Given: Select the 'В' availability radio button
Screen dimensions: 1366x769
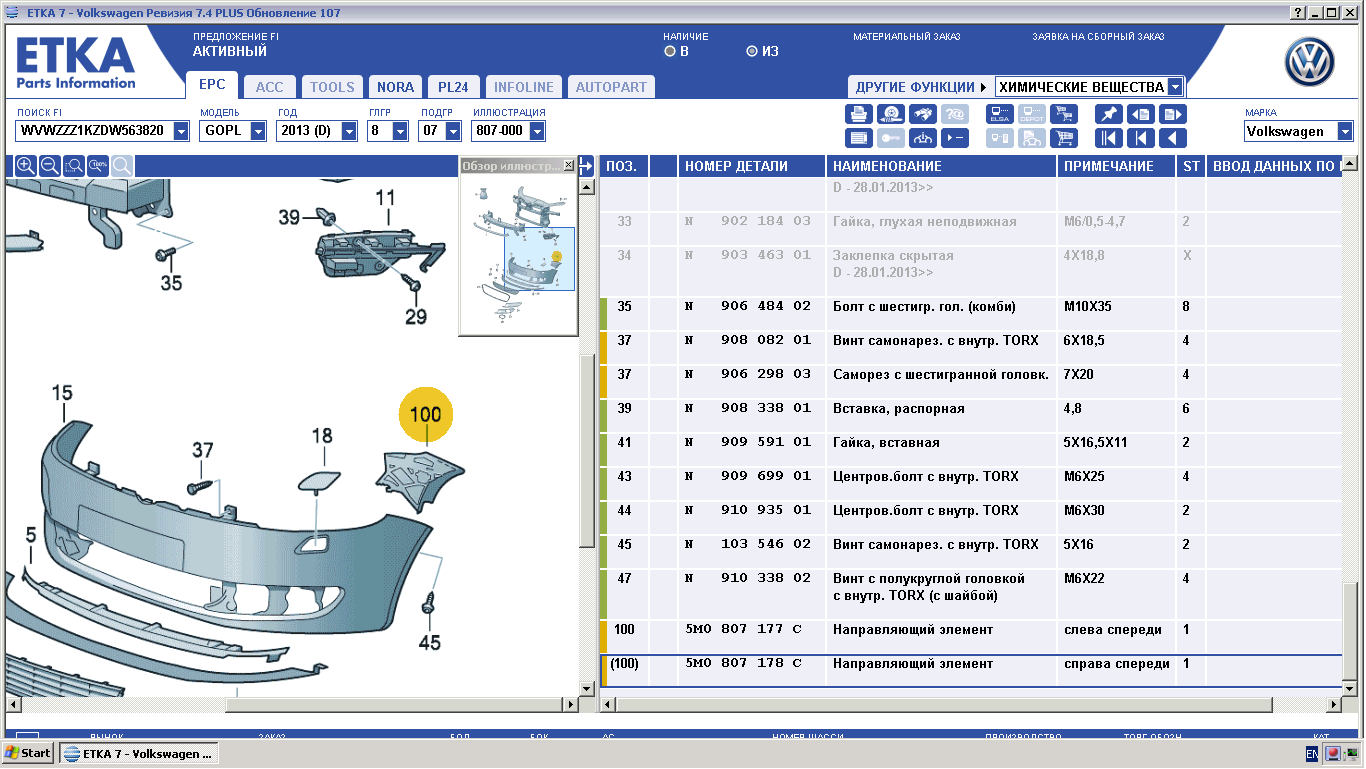Looking at the screenshot, I should [x=670, y=51].
